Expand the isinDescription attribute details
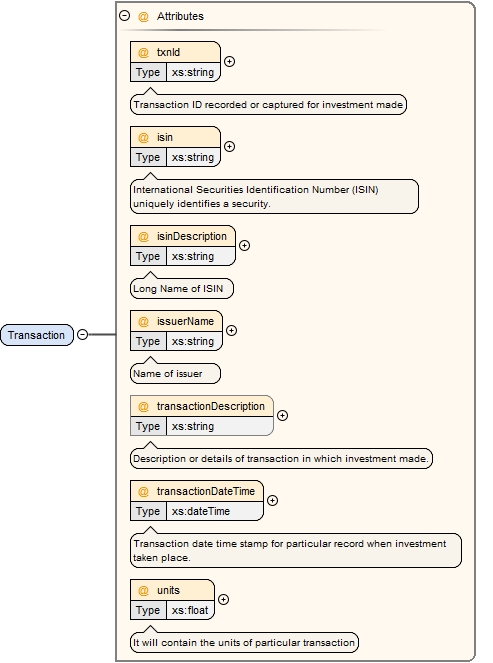The image size is (493, 663). tap(244, 246)
